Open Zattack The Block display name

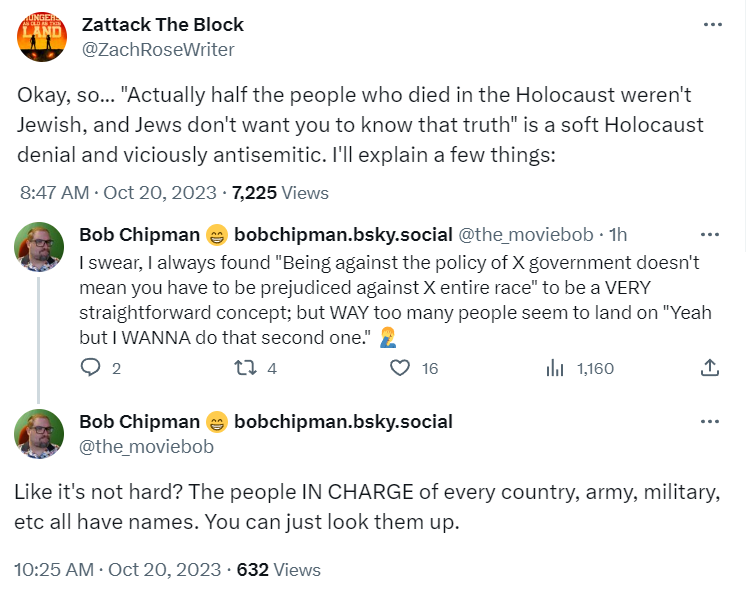coord(162,25)
